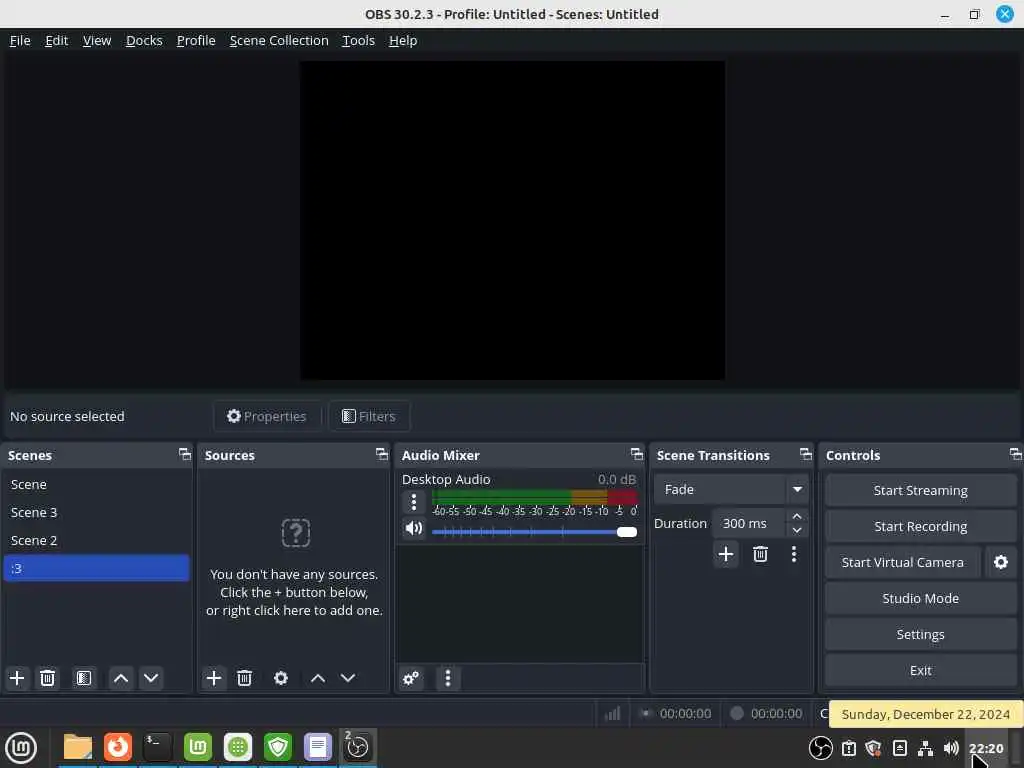Click Start Streaming button
This screenshot has width=1024, height=768.
pyautogui.click(x=920, y=490)
